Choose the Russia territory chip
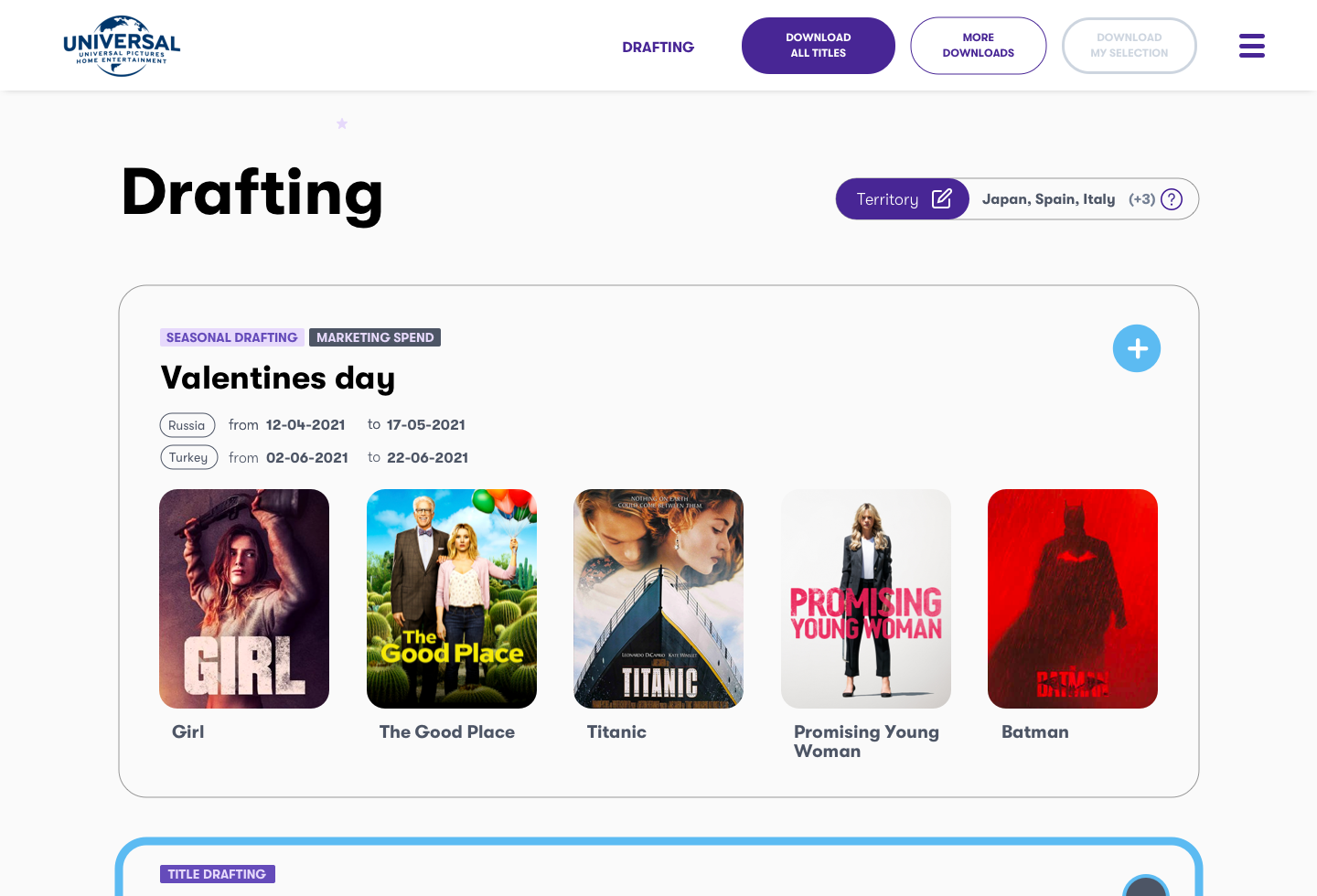The height and width of the screenshot is (896, 1317). pos(187,425)
